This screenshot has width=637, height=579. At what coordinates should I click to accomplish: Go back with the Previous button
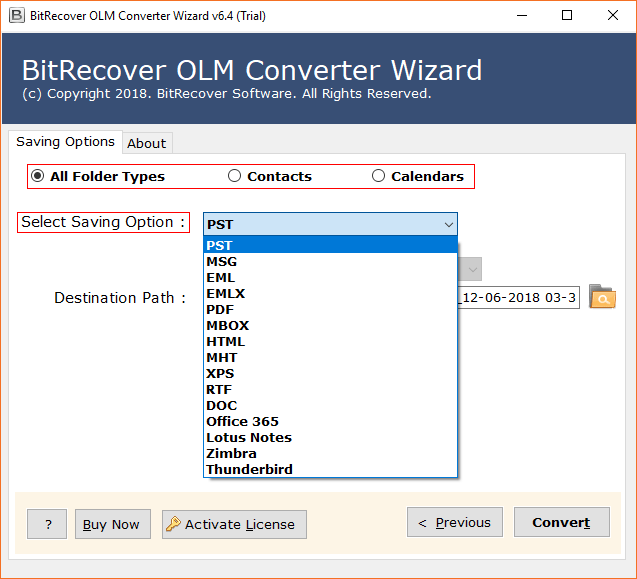(455, 522)
